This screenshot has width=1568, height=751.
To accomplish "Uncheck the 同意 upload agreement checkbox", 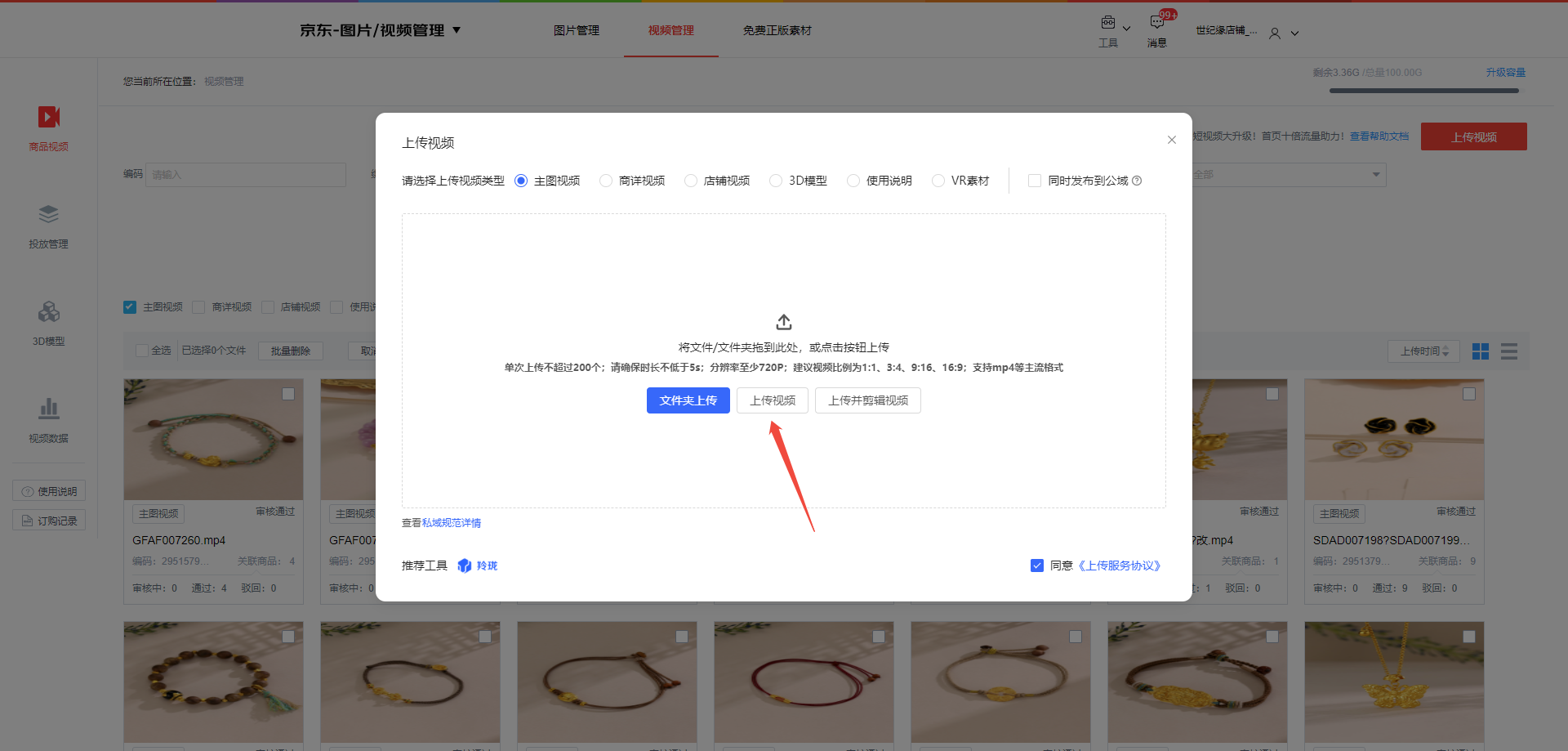I will 1037,565.
